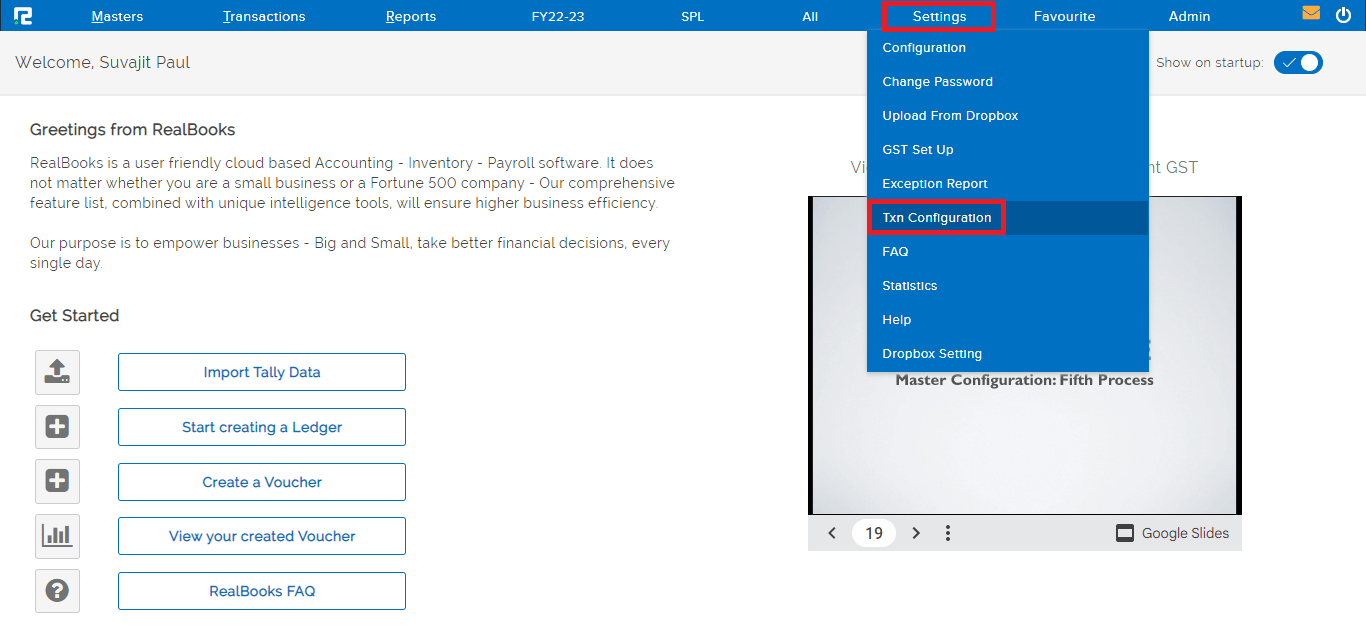Toggle the Show on startup switch
Viewport: 1366px width, 625px height.
[x=1298, y=62]
